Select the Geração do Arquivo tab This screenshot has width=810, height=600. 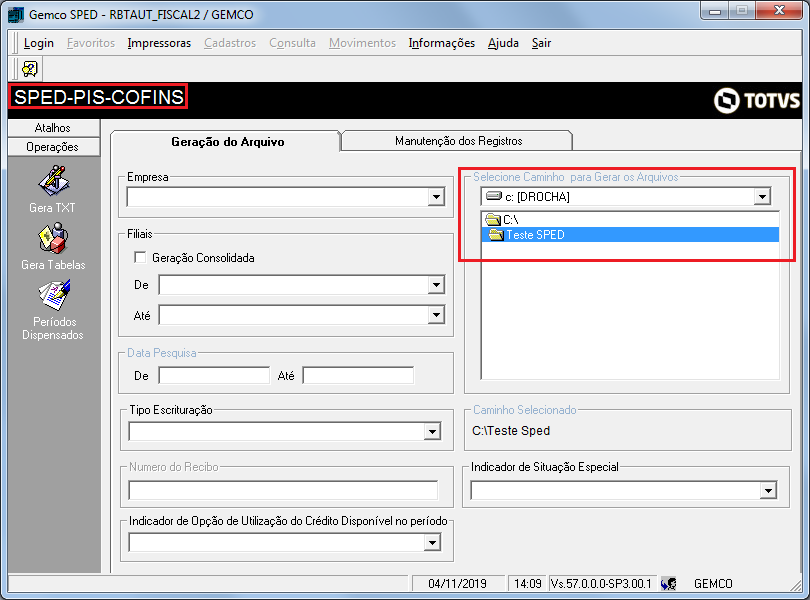click(227, 142)
